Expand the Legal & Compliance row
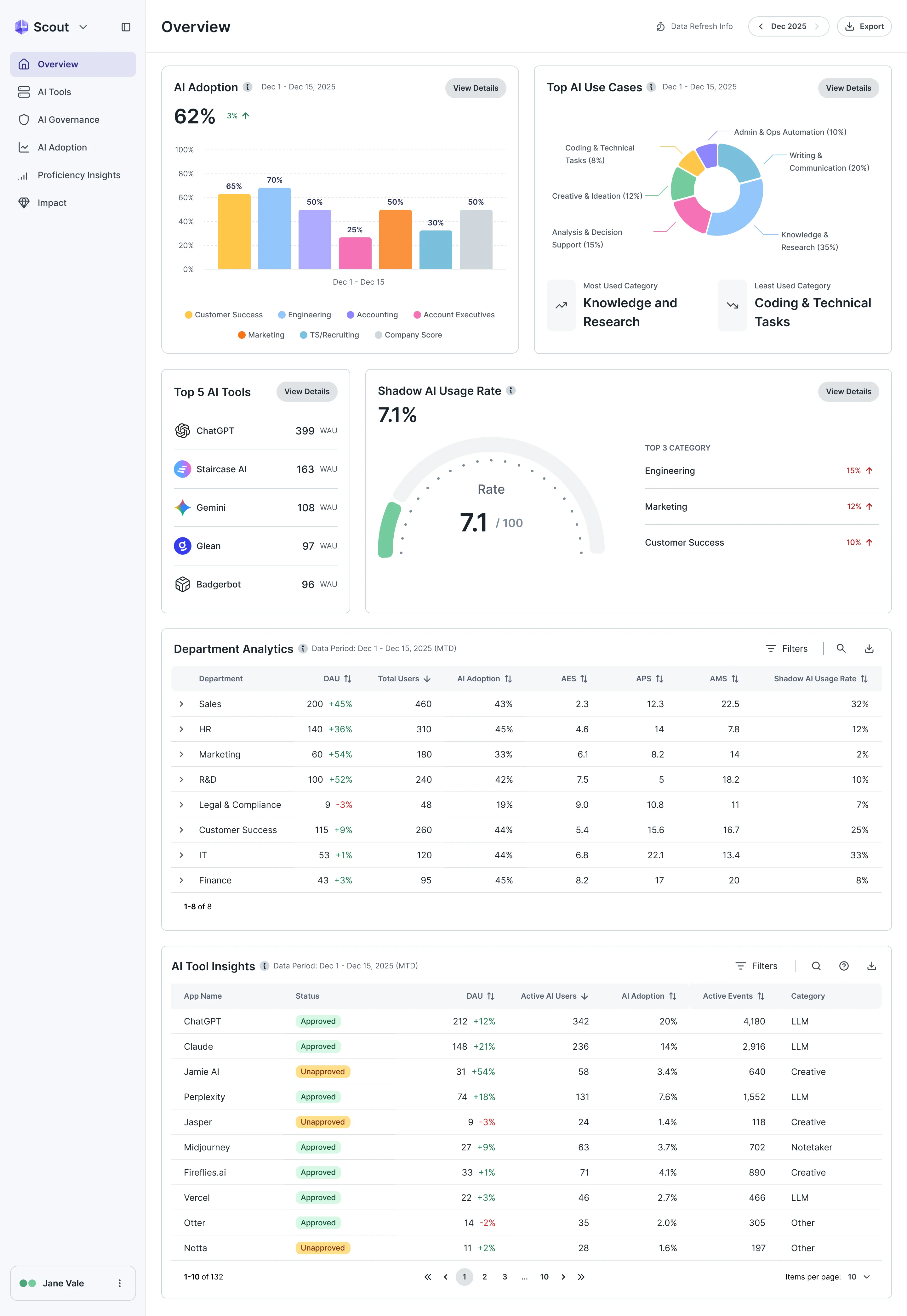Image resolution: width=907 pixels, height=1316 pixels. (x=181, y=805)
